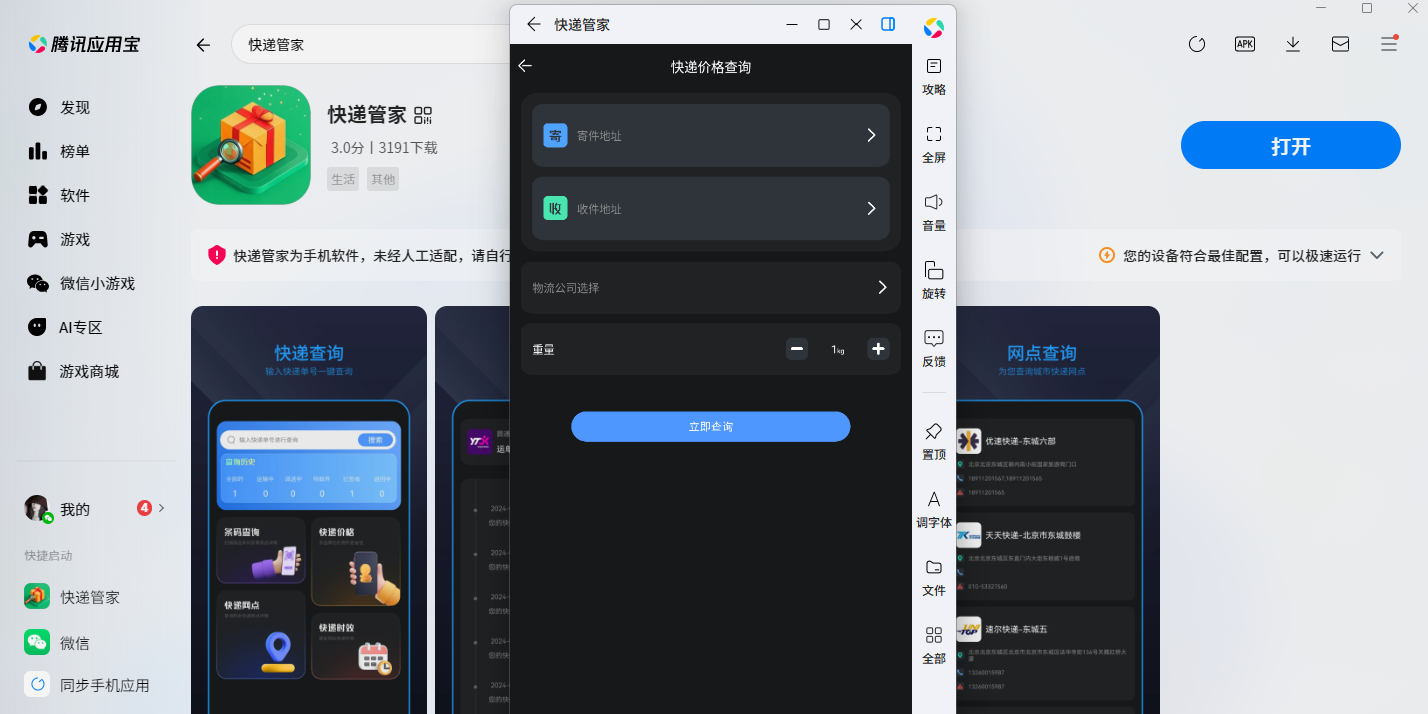Open 同步手机应用 sync option
The height and width of the screenshot is (714, 1428).
pyautogui.click(x=88, y=685)
